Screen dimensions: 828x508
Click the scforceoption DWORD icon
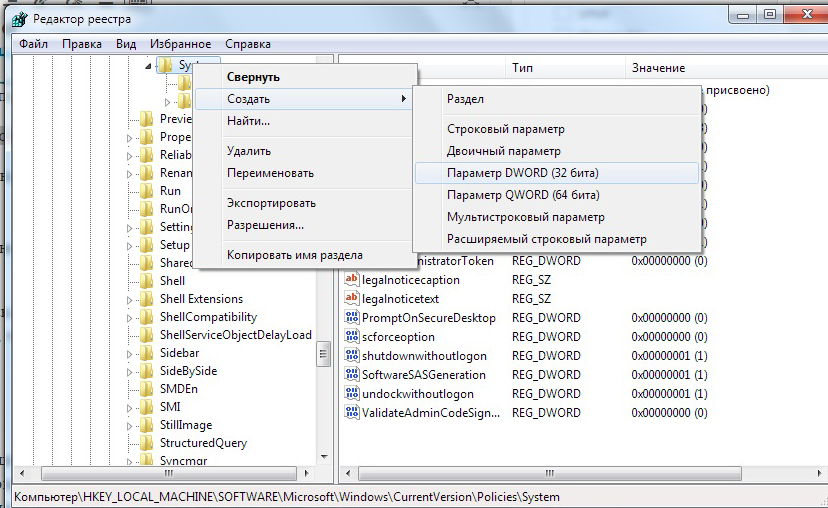click(351, 336)
